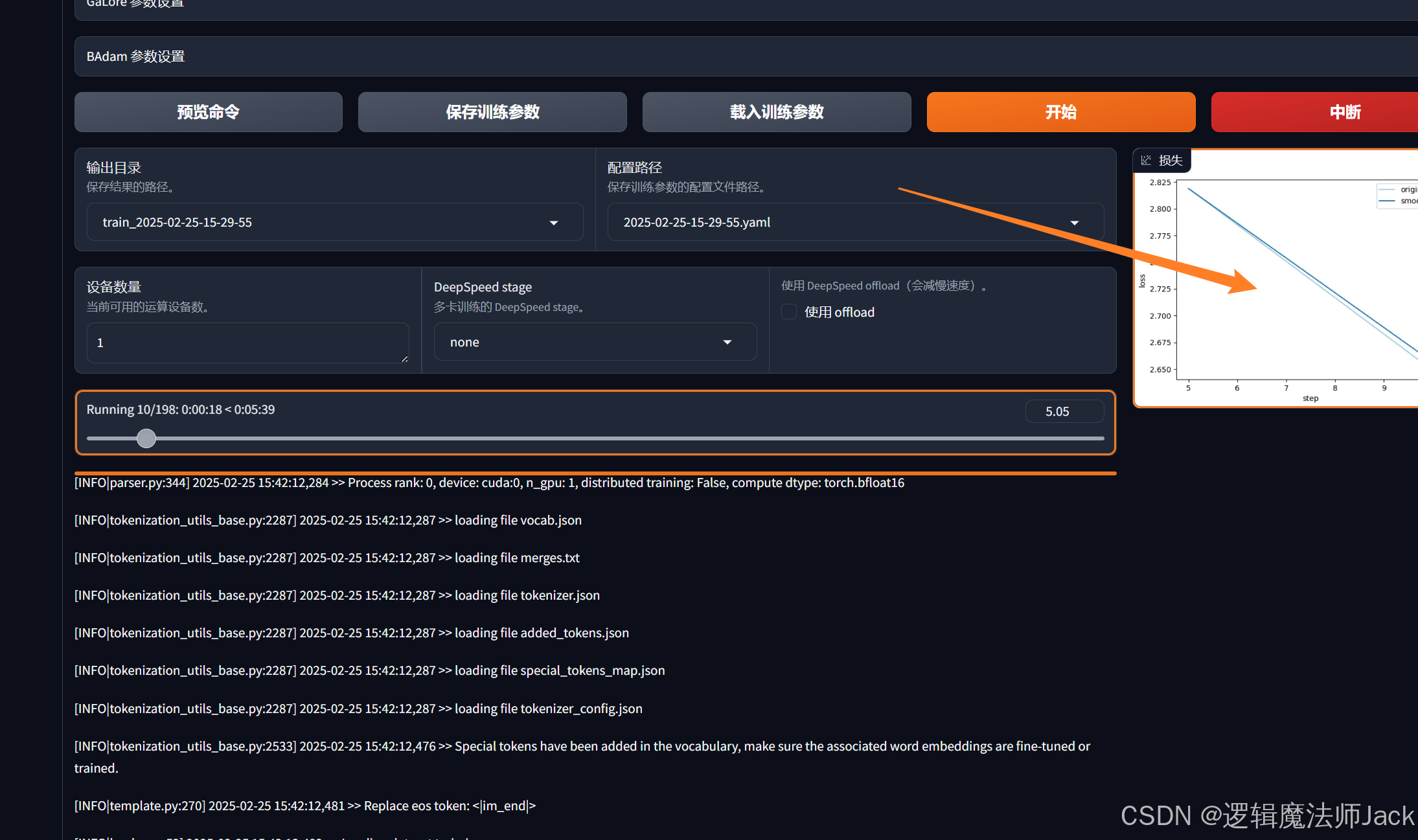Select the 损失 plot tab label
Viewport: 1418px width, 840px height.
(x=1170, y=161)
